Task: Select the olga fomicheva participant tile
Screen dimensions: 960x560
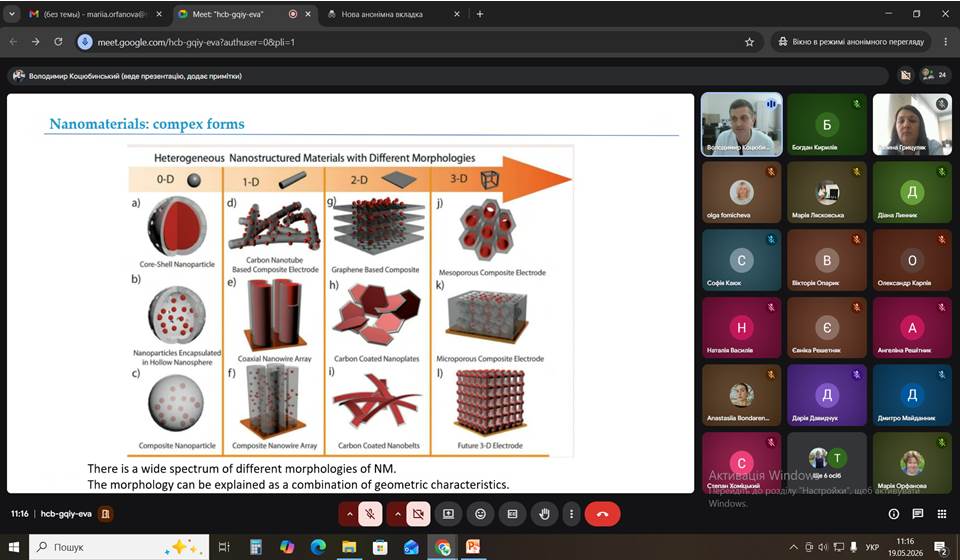Action: 741,192
